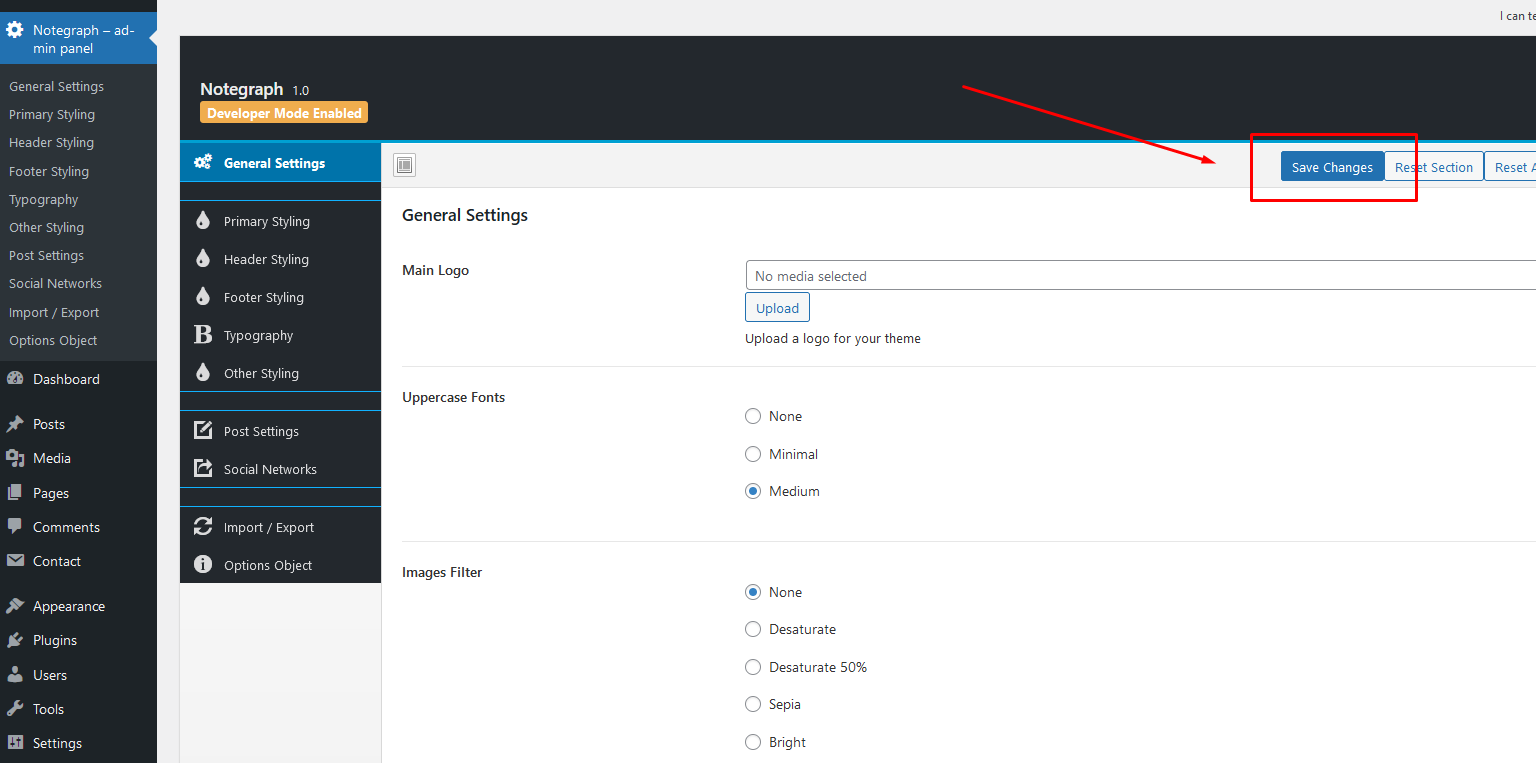Click the Post Settings edit icon
This screenshot has width=1536, height=763.
[203, 431]
